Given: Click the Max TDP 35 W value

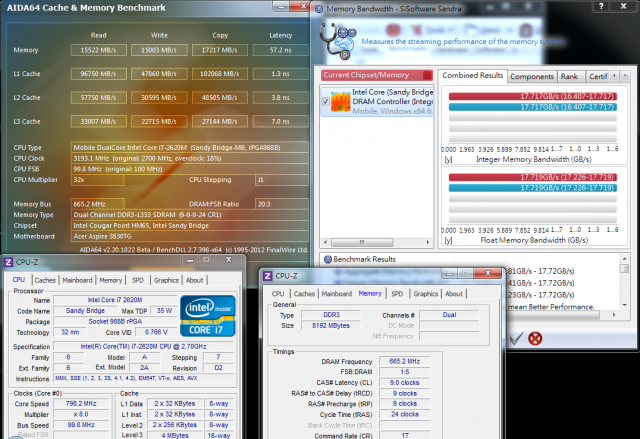Looking at the screenshot, I should click(x=164, y=311).
